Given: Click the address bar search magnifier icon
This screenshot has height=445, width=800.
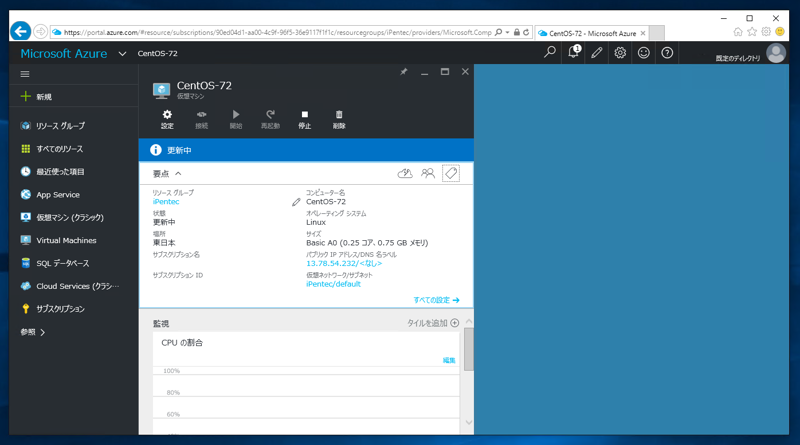Looking at the screenshot, I should click(498, 32).
